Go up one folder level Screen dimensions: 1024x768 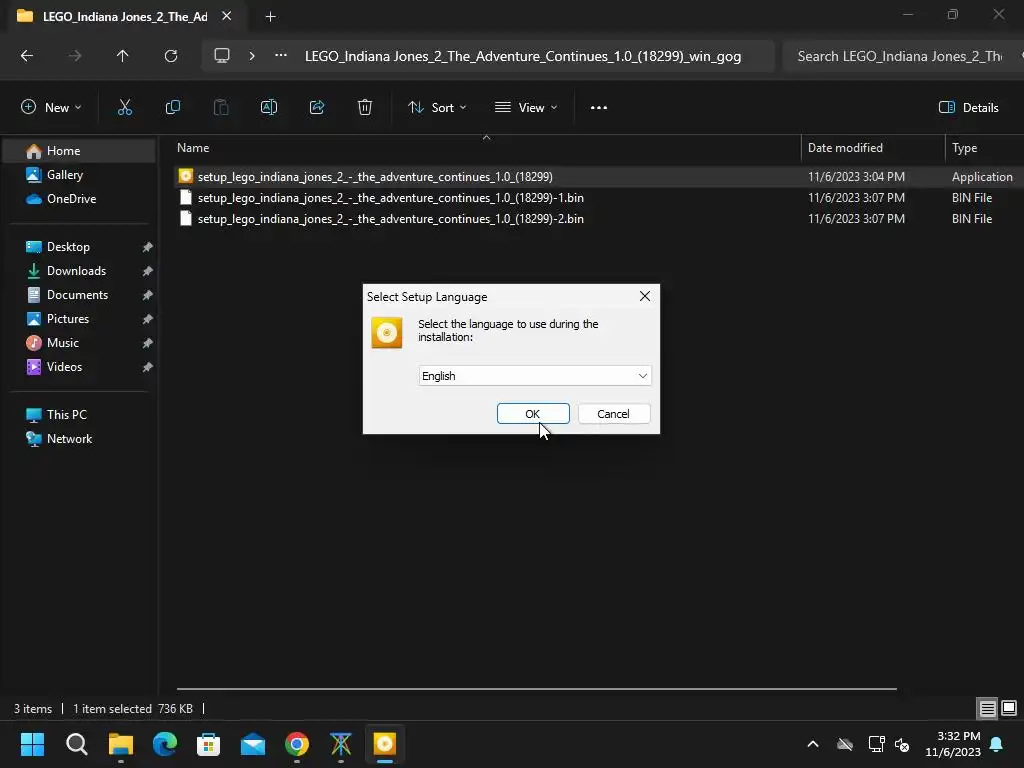point(122,56)
